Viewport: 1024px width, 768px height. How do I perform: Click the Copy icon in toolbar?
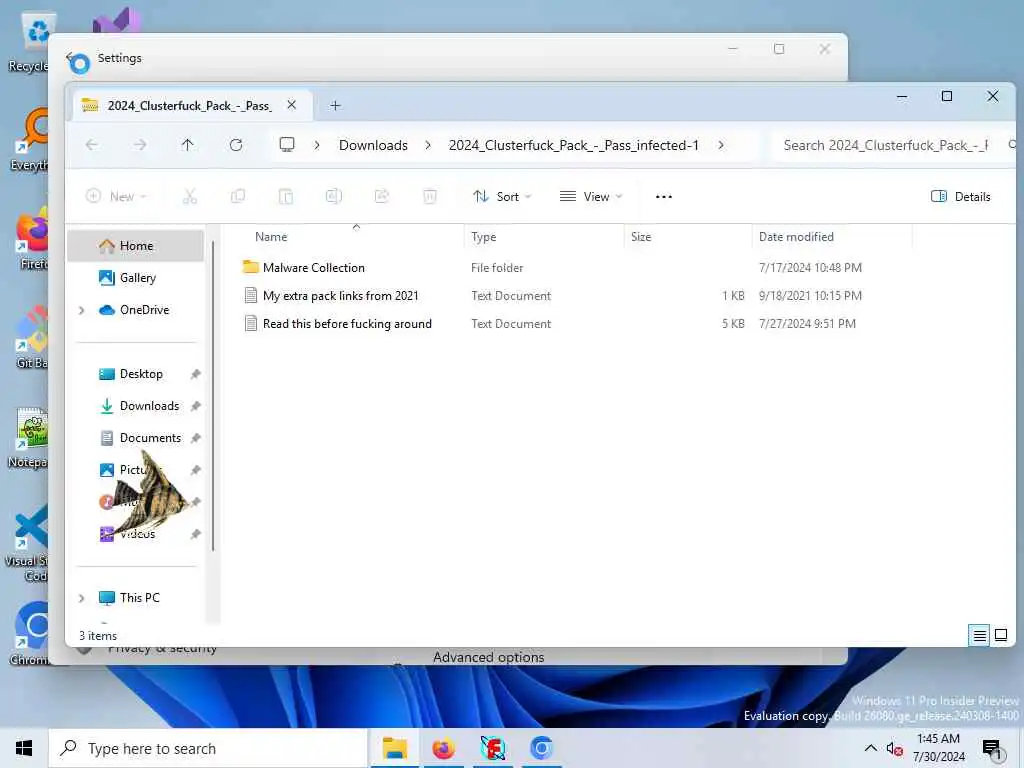click(238, 197)
